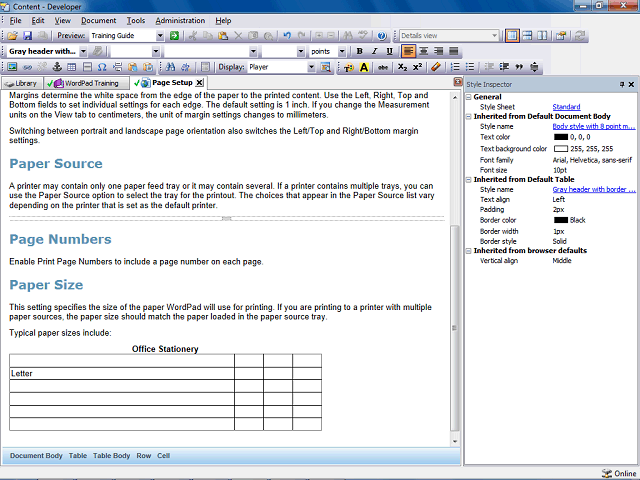Click the Clear Formatting eraser icon
This screenshot has width=640, height=480.
tap(436, 67)
